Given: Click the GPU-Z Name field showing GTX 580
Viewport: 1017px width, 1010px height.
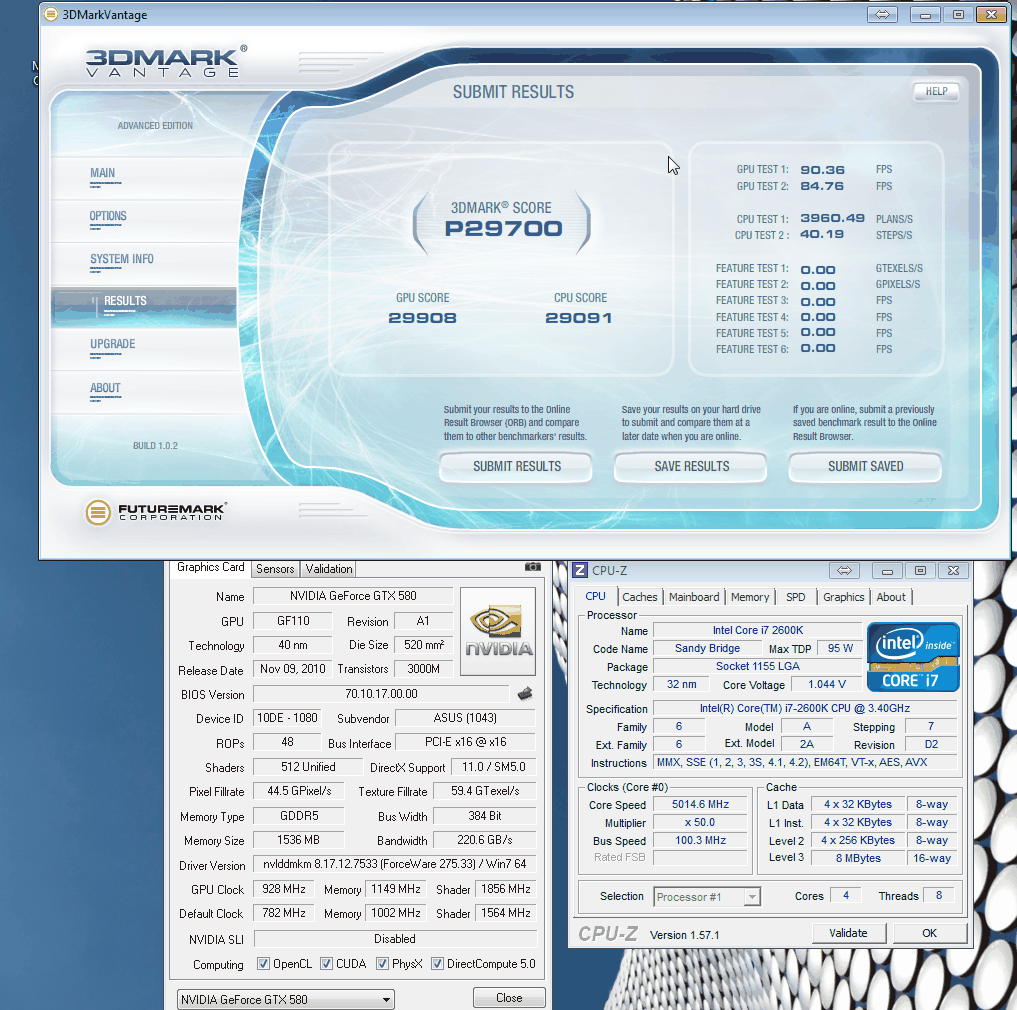Looking at the screenshot, I should (353, 595).
